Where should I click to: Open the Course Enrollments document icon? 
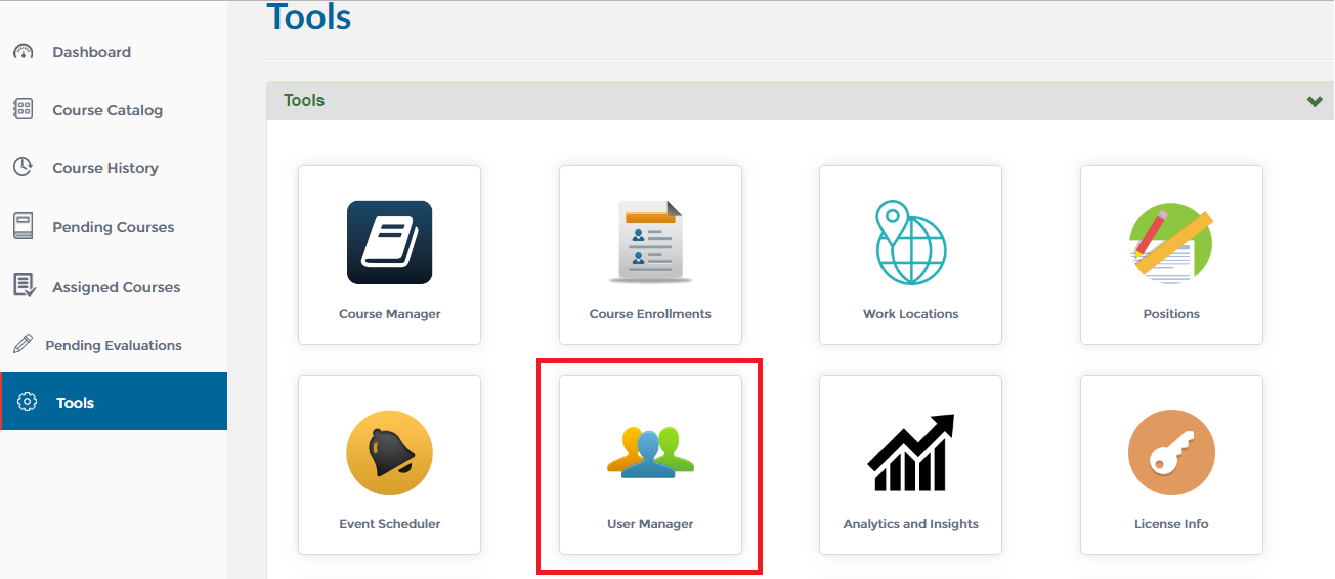(650, 242)
